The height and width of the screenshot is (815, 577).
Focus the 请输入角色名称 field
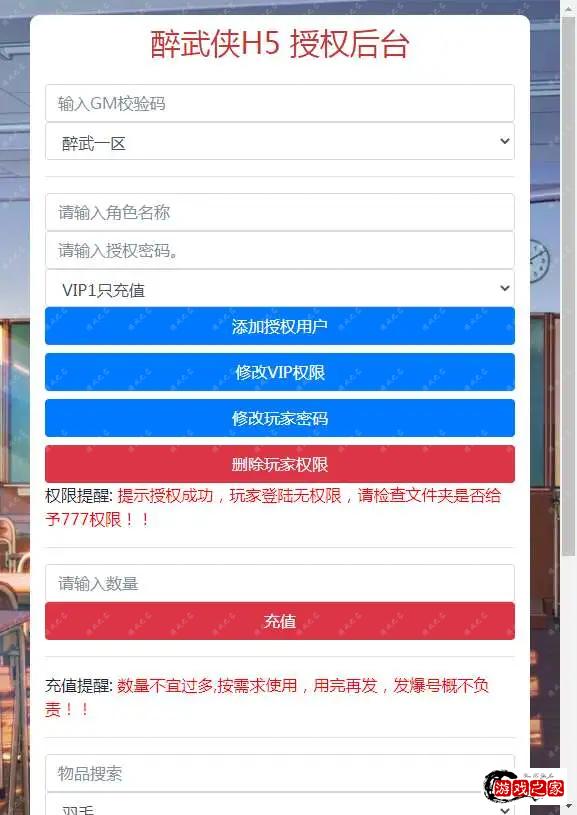[x=280, y=212]
